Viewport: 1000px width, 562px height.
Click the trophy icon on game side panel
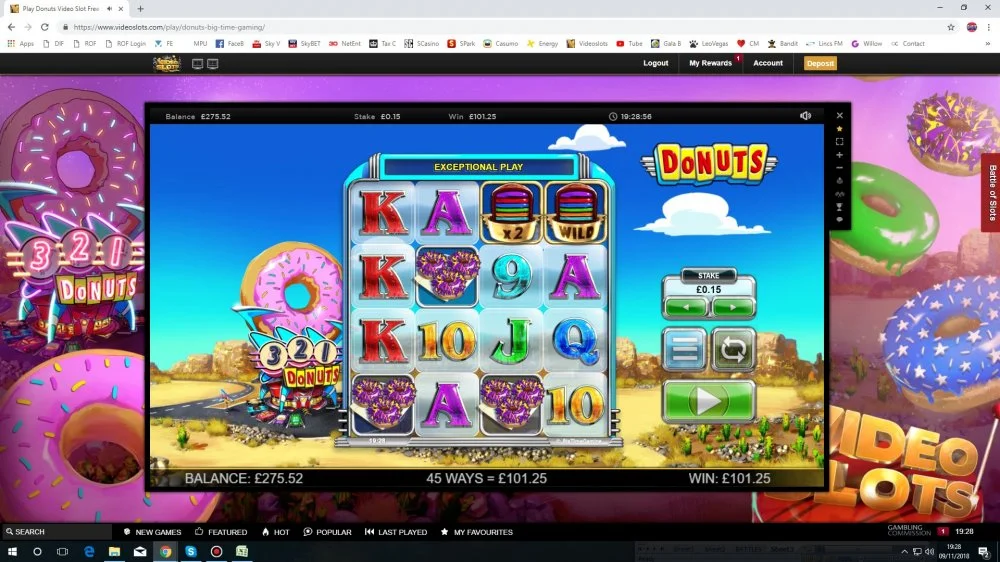839,207
